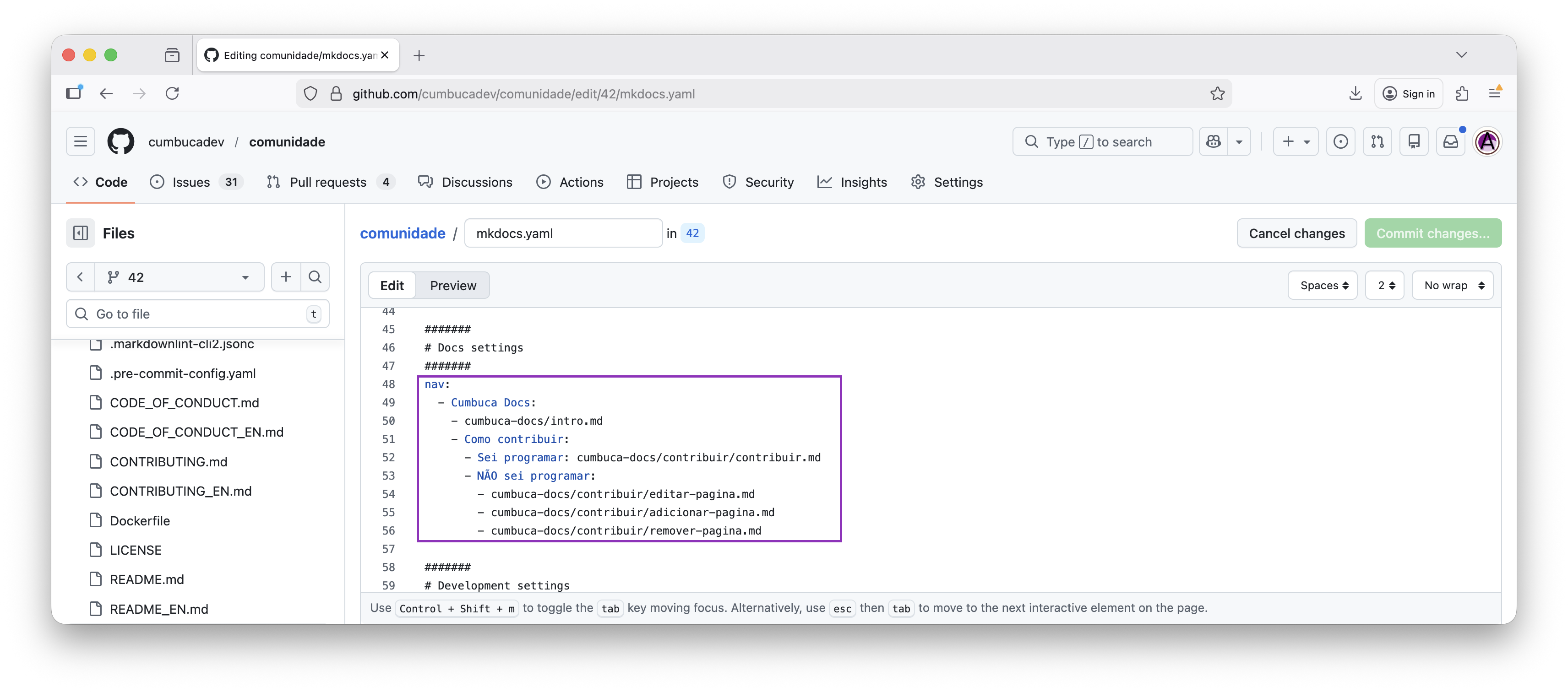Open the Repositories icon in header
The height and width of the screenshot is (692, 1568).
[x=1414, y=142]
